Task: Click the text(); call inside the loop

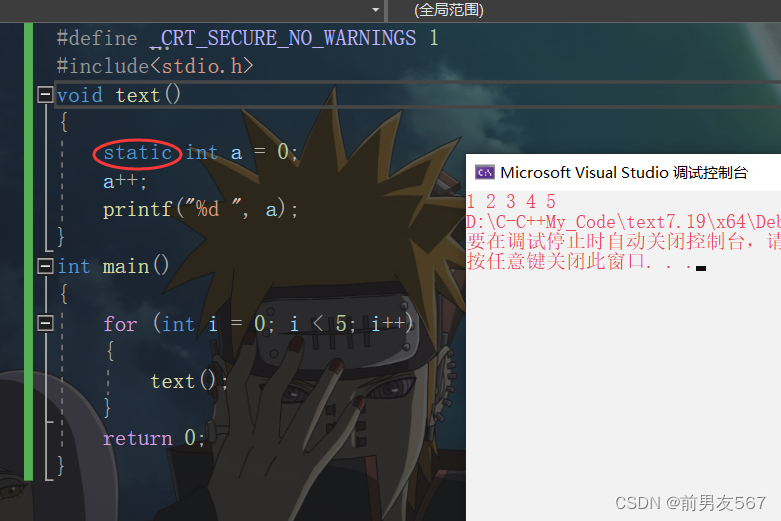Action: 189,381
